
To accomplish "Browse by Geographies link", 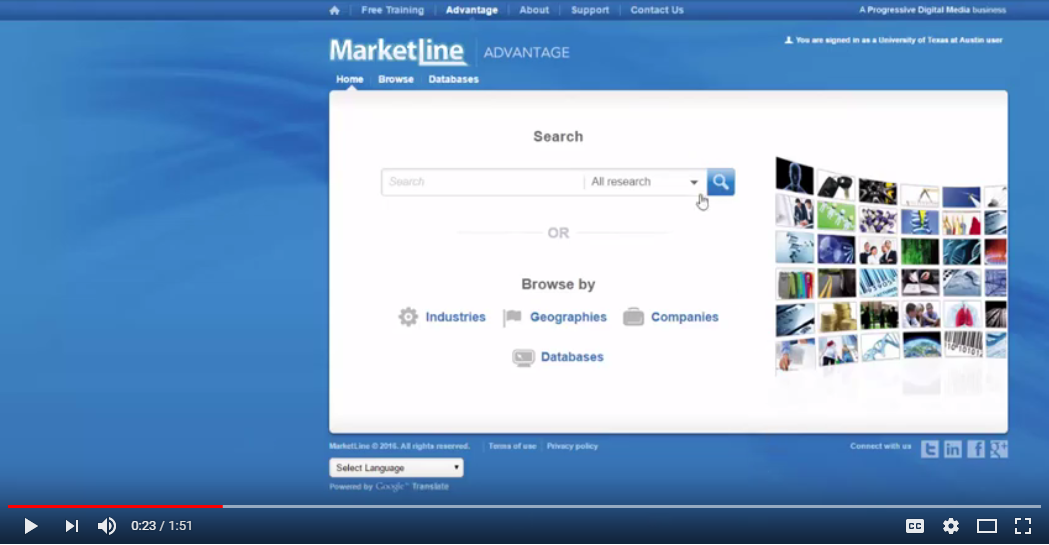I will pyautogui.click(x=568, y=317).
